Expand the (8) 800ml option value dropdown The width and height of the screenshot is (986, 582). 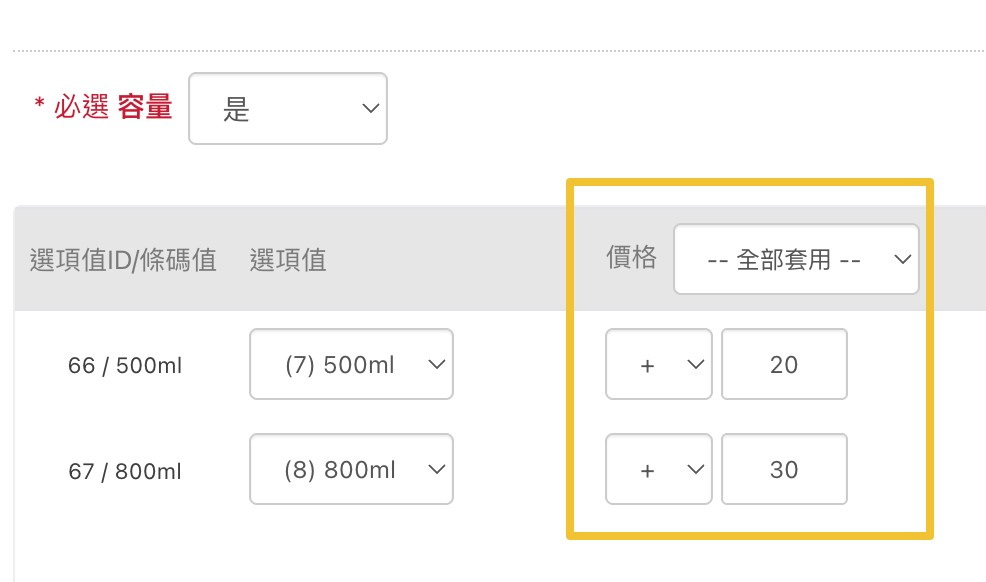pos(351,469)
